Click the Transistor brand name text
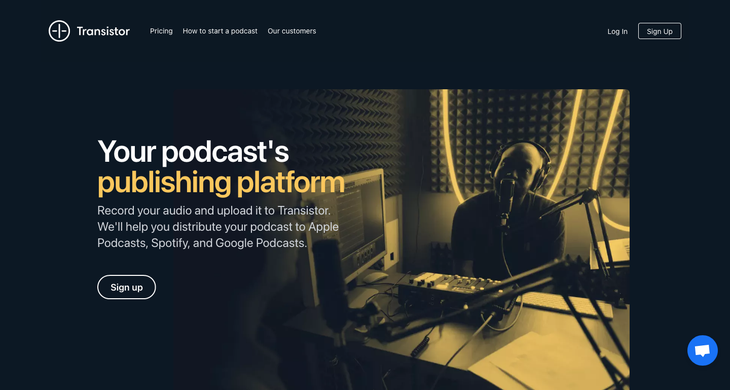This screenshot has height=390, width=730. coord(103,31)
